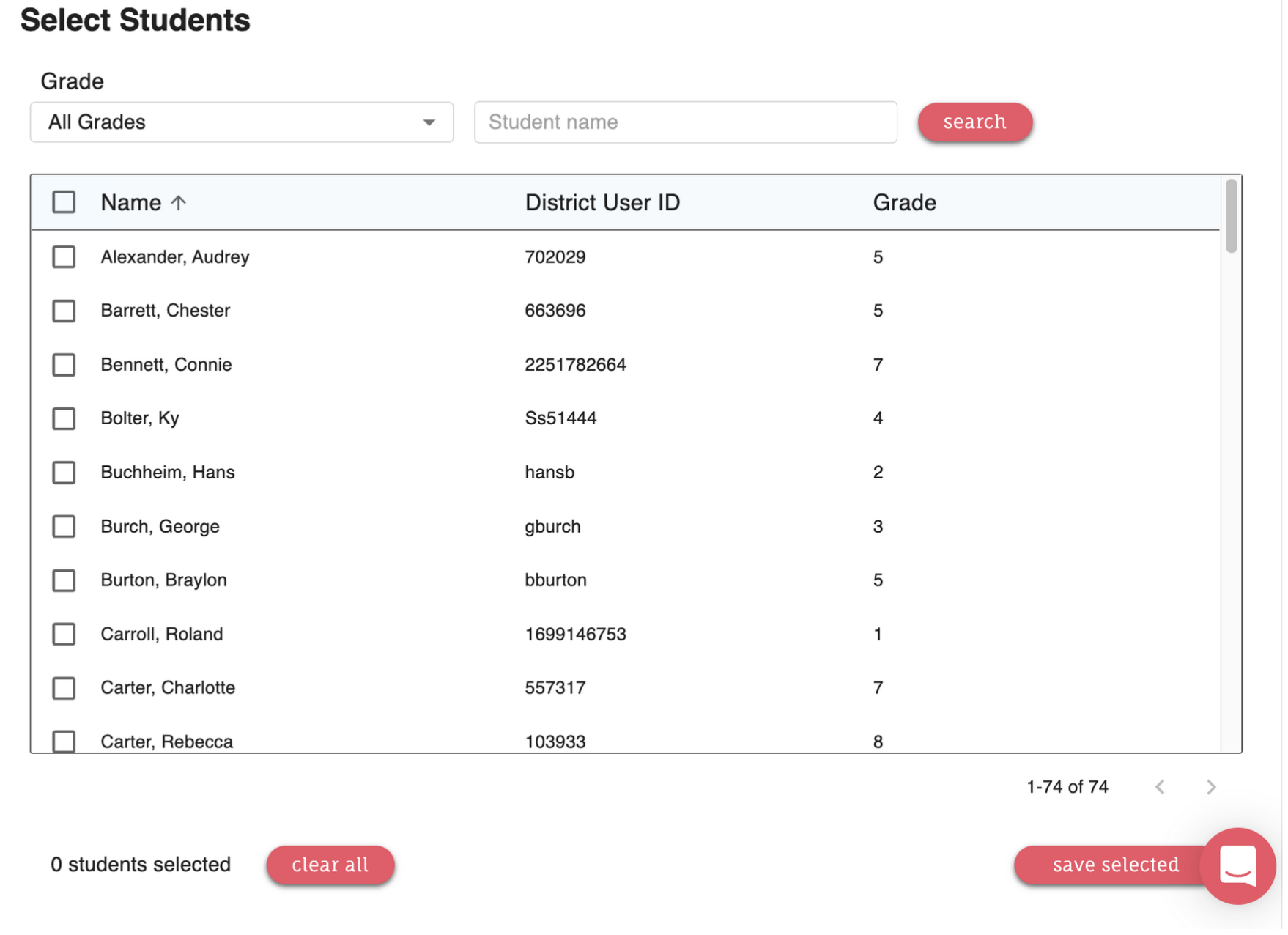Viewport: 1288px width, 935px height.
Task: Click the name Barrett, Chester
Action: (166, 311)
